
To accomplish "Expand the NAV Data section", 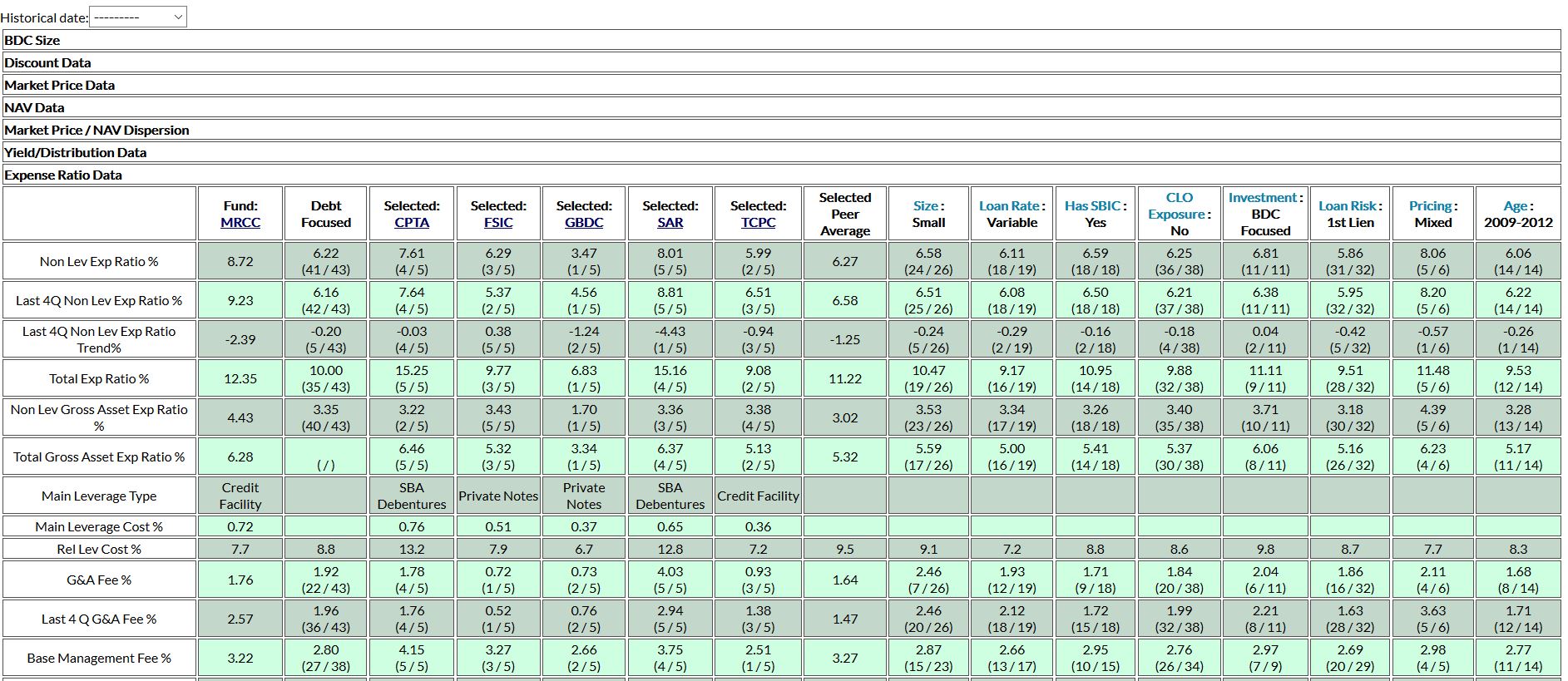I will (34, 107).
